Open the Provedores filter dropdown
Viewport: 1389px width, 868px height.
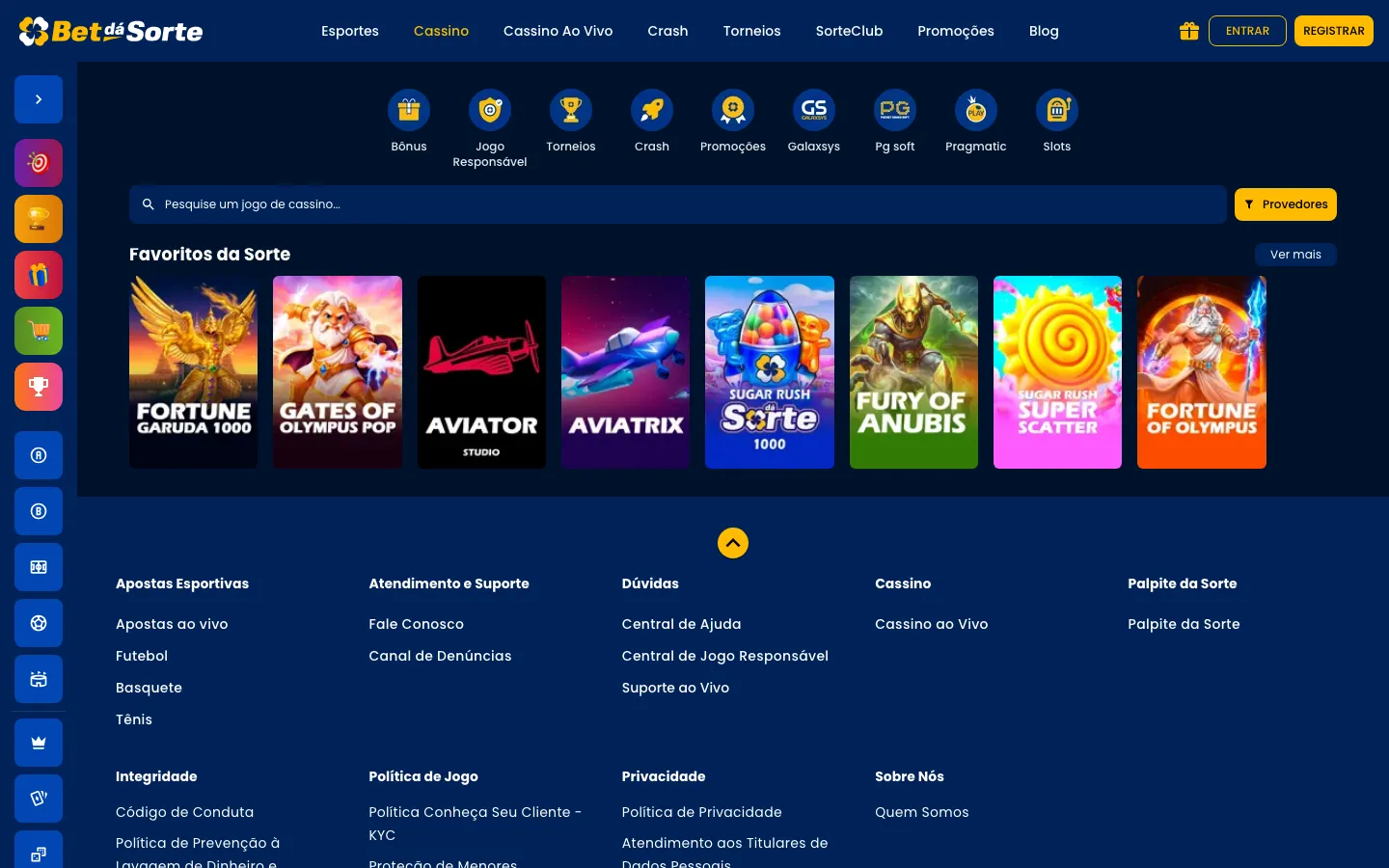(x=1286, y=204)
